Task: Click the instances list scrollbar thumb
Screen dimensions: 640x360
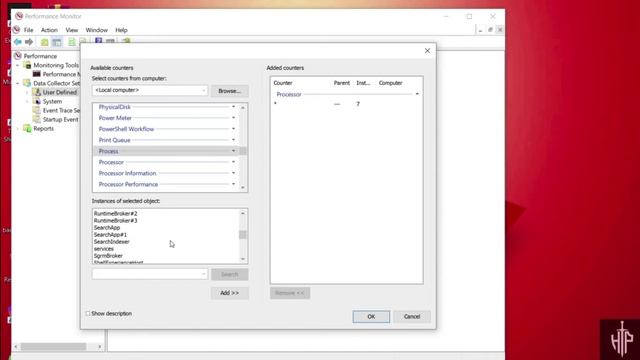Action: [x=243, y=235]
